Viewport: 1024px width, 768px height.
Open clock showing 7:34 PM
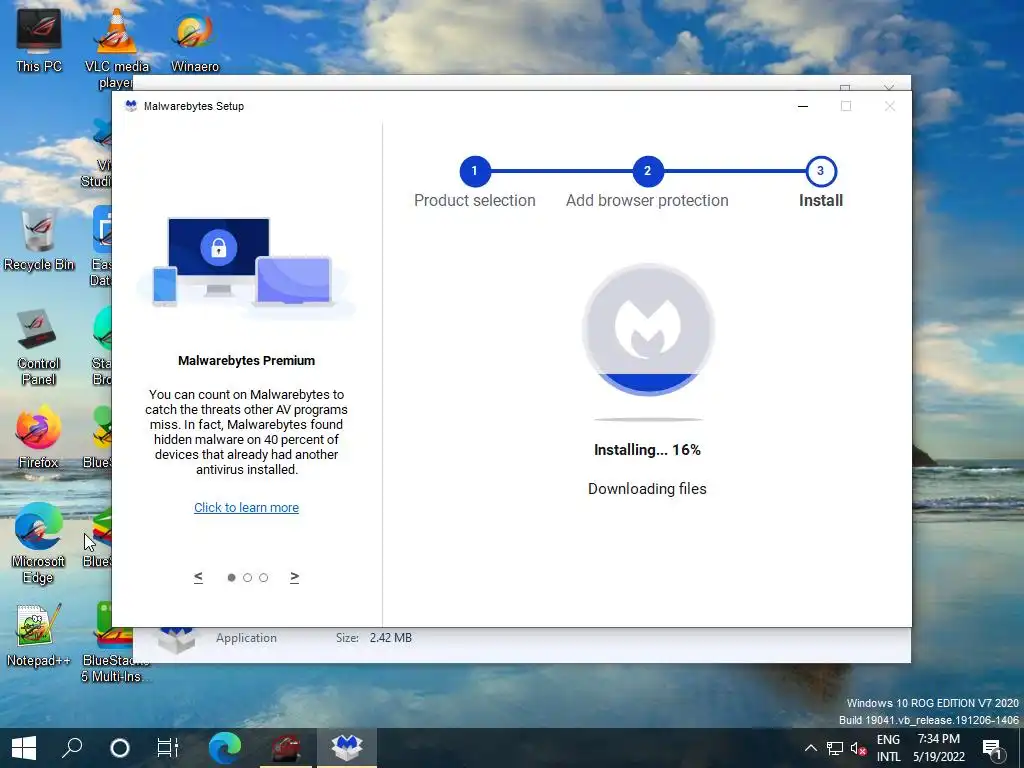tap(938, 748)
